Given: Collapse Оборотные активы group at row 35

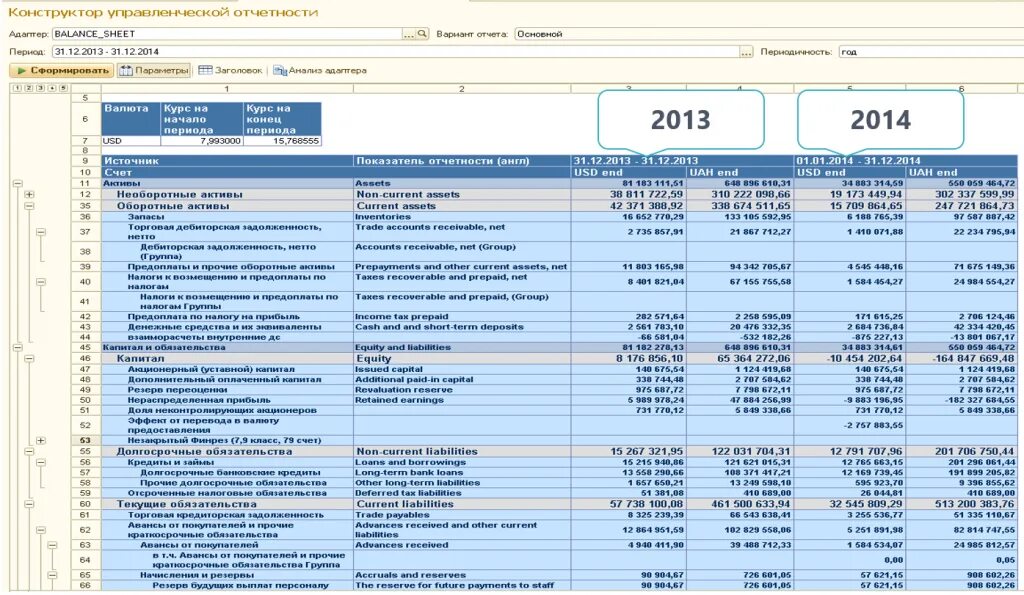Looking at the screenshot, I should (x=29, y=206).
